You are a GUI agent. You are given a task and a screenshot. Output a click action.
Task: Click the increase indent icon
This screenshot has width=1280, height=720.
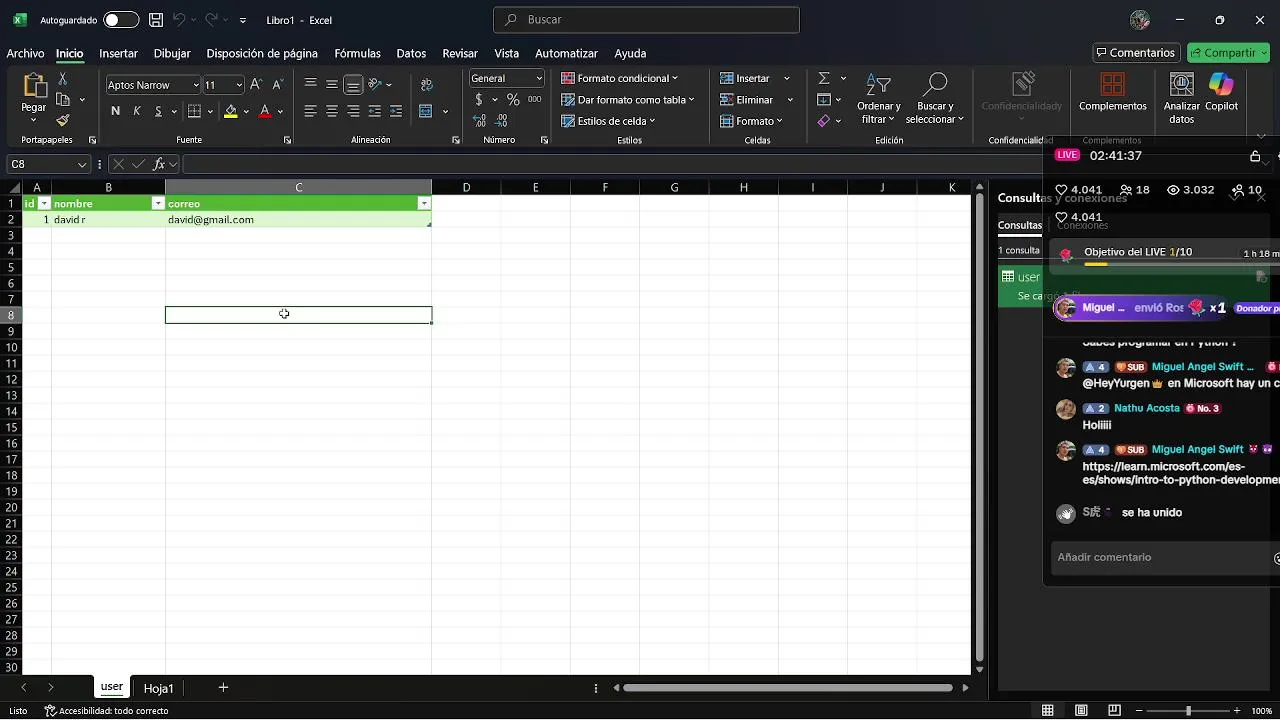pos(396,111)
